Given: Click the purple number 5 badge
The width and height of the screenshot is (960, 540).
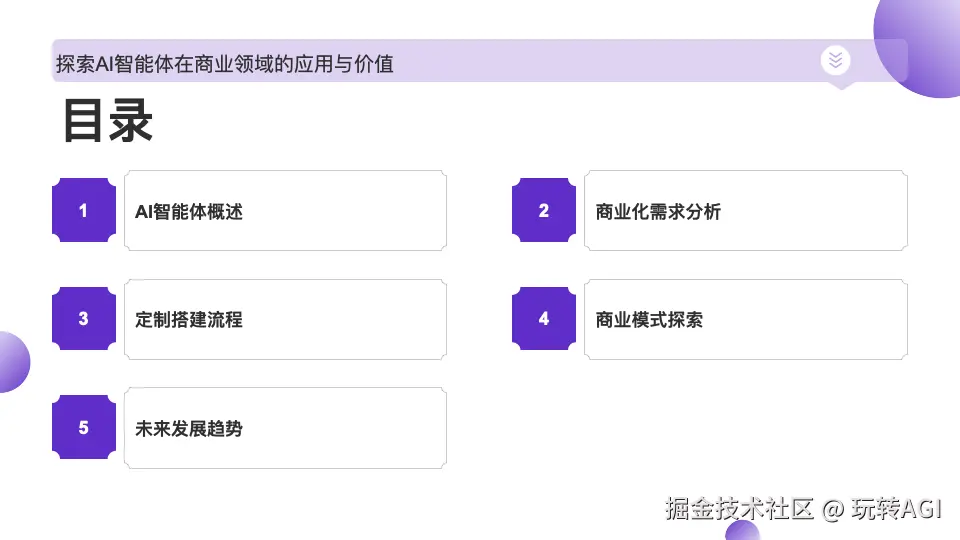Looking at the screenshot, I should (x=83, y=428).
